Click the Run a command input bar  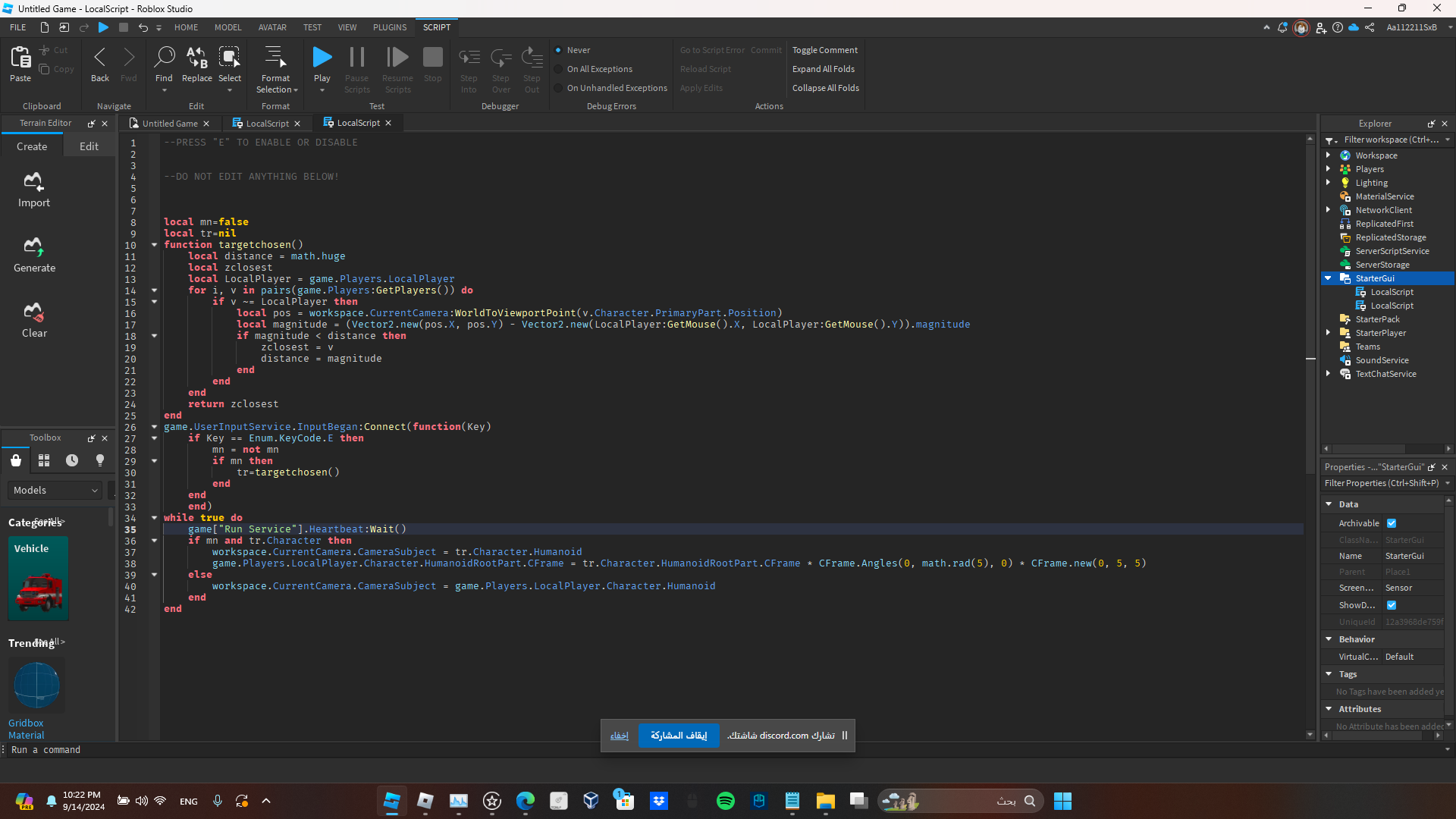coord(724,750)
